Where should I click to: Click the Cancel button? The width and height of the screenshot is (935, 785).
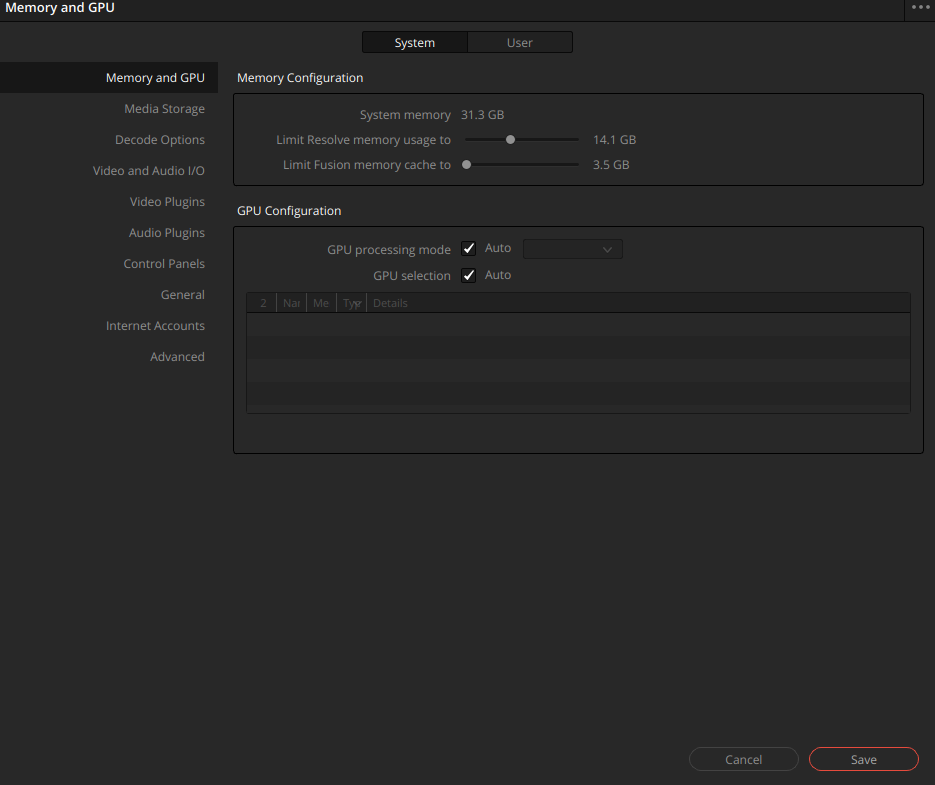(744, 759)
